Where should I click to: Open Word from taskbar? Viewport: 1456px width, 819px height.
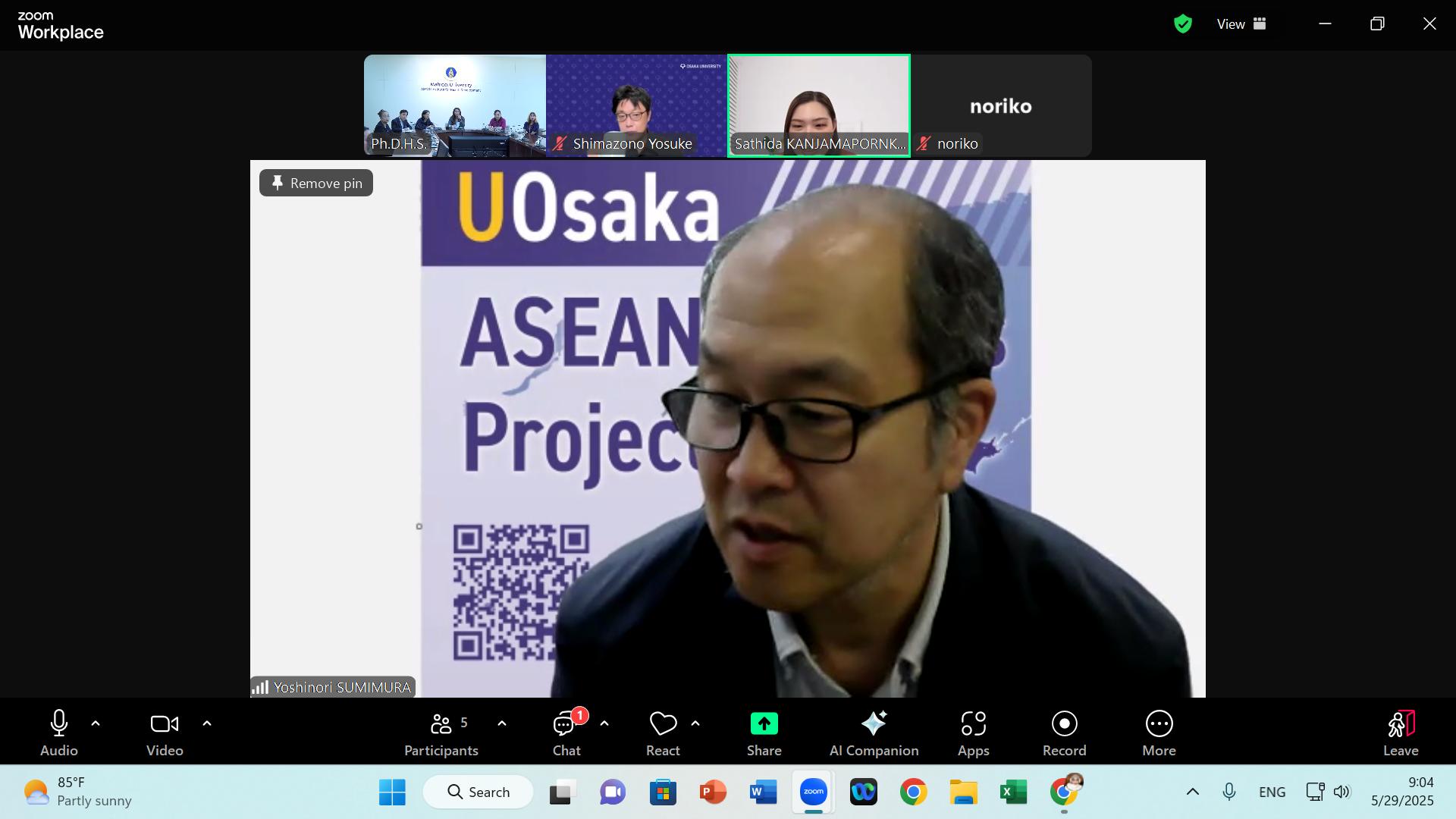(763, 792)
